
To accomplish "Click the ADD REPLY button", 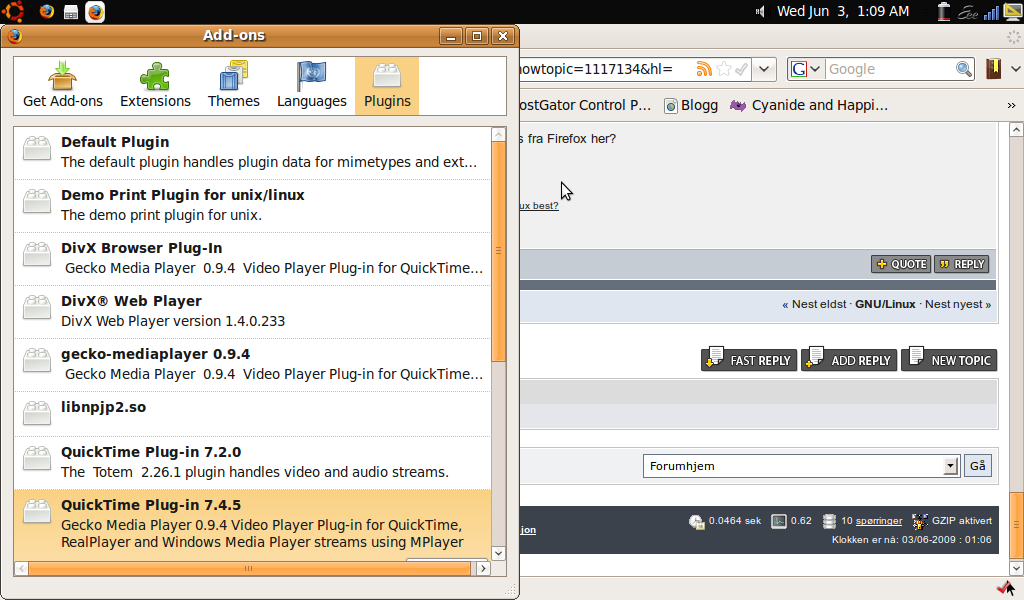I will tap(849, 359).
